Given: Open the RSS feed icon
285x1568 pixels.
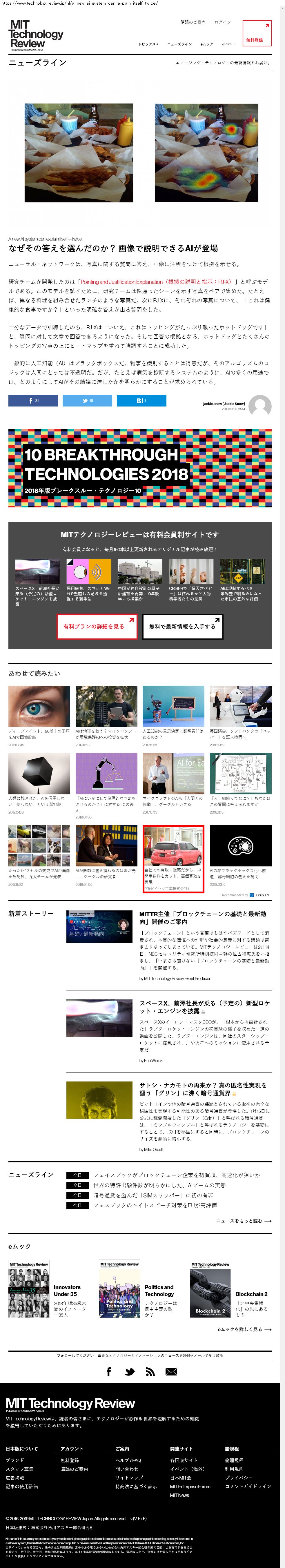Looking at the screenshot, I should click(150, 1372).
